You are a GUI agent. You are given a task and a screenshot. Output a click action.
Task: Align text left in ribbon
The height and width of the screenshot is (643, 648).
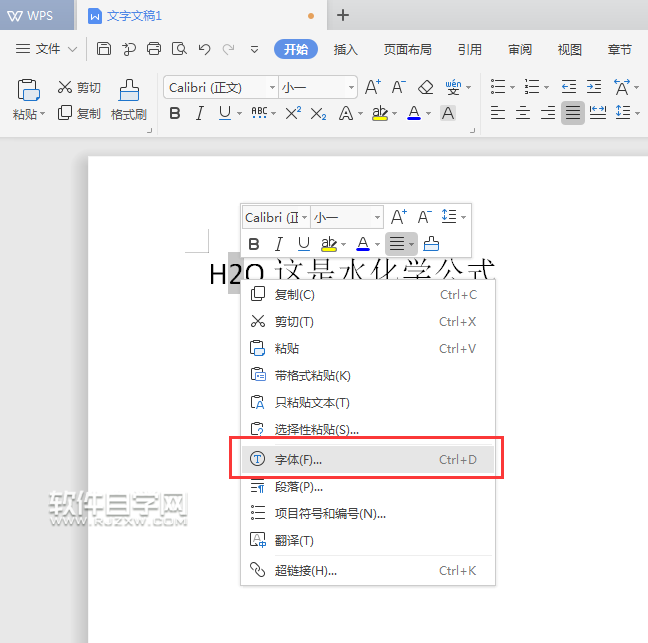pos(498,112)
